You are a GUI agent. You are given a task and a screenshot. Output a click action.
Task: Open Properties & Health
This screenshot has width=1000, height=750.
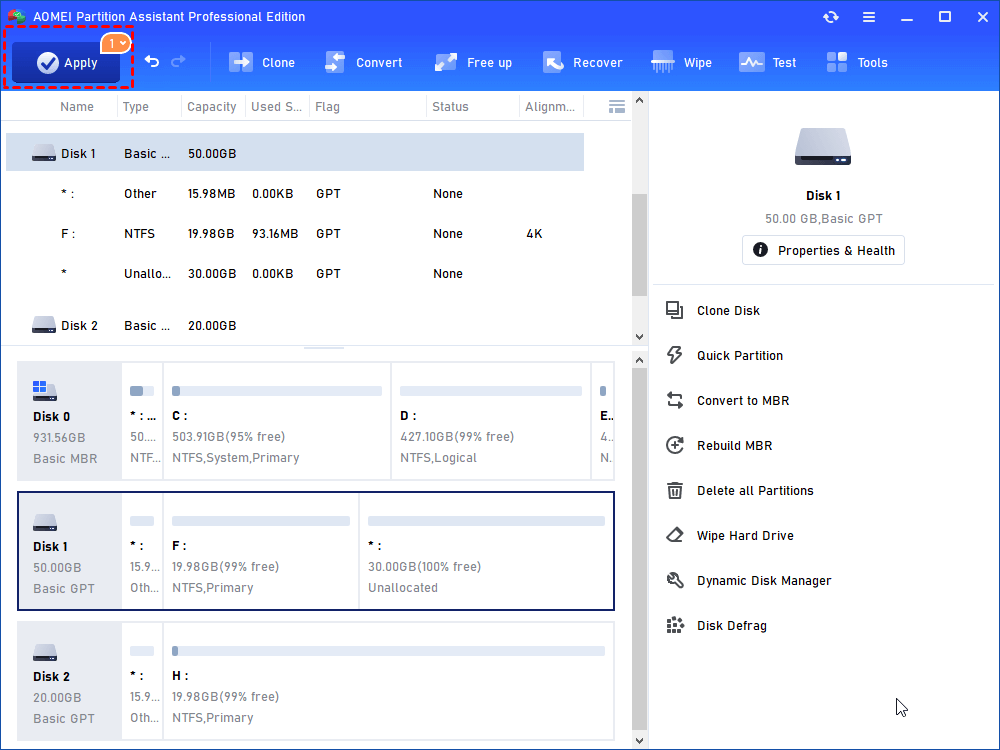click(823, 250)
